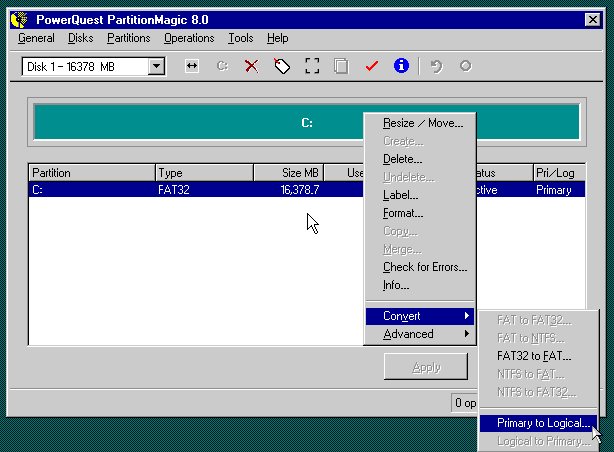Click the dashed-square Format partition icon

click(312, 66)
